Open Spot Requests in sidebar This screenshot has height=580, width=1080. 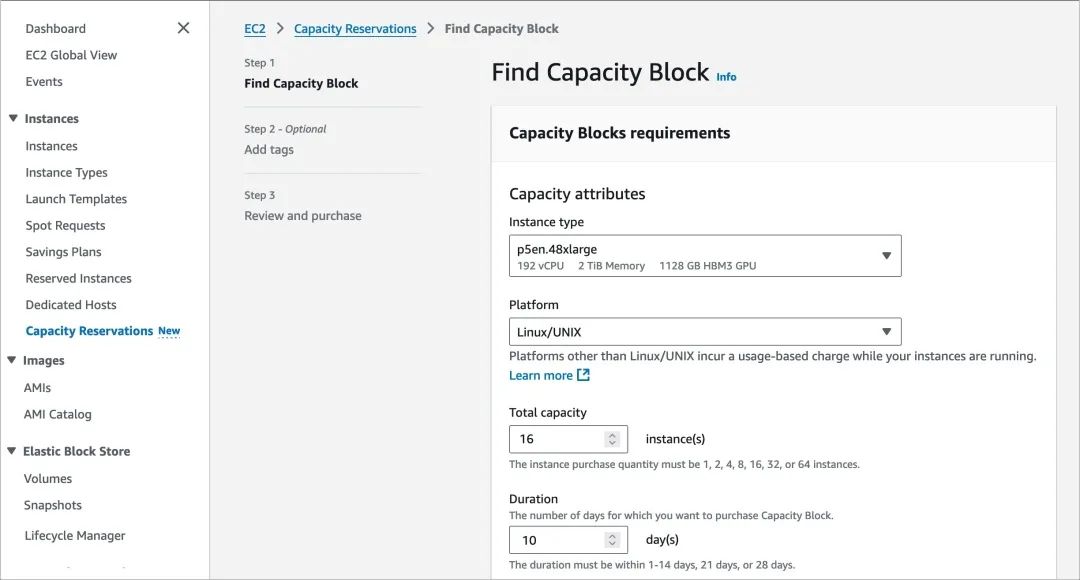click(65, 226)
